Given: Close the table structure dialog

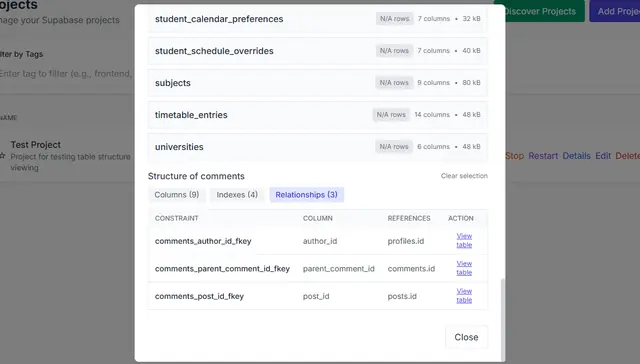Looking at the screenshot, I should (466, 337).
